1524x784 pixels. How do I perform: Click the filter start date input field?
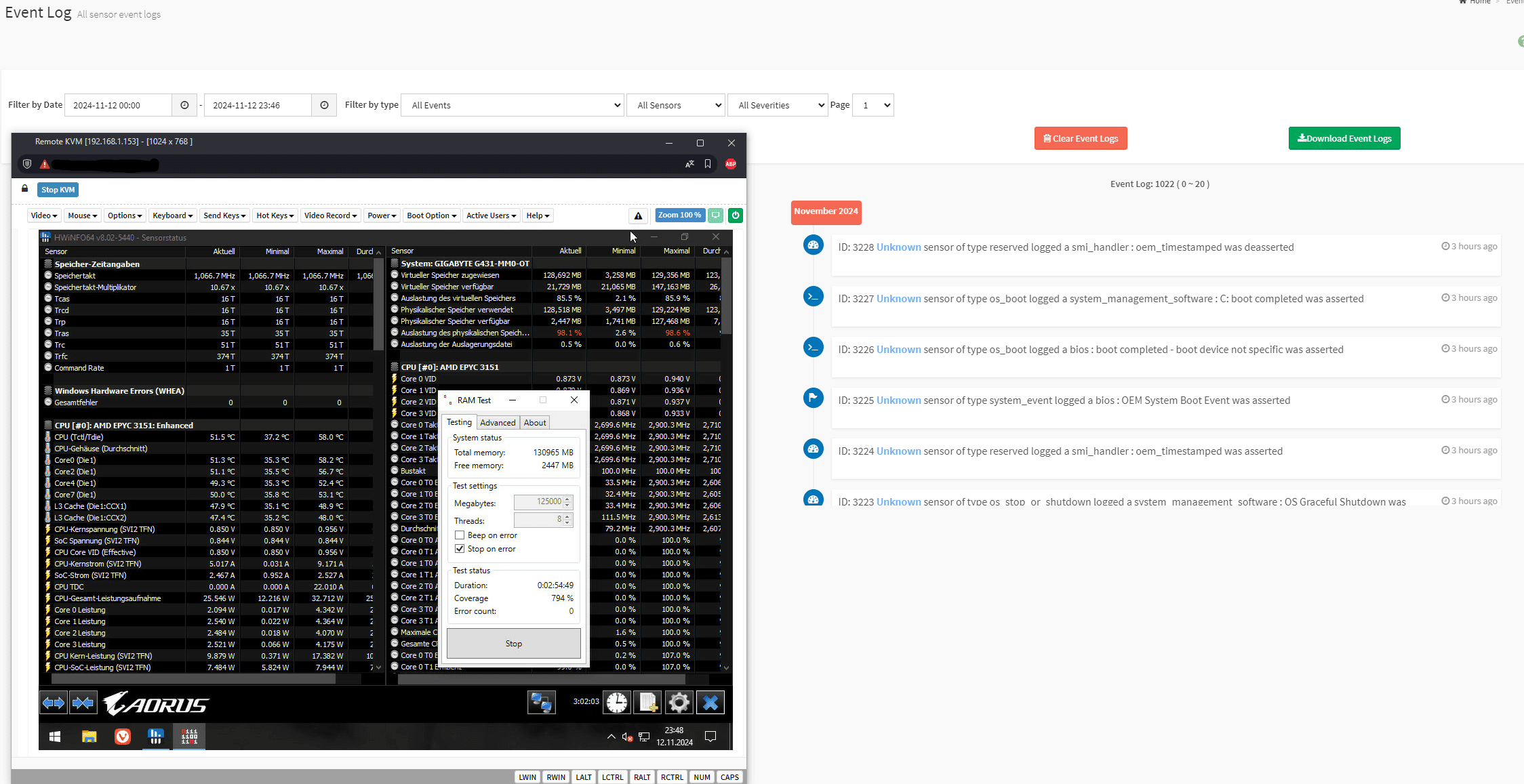(x=119, y=105)
